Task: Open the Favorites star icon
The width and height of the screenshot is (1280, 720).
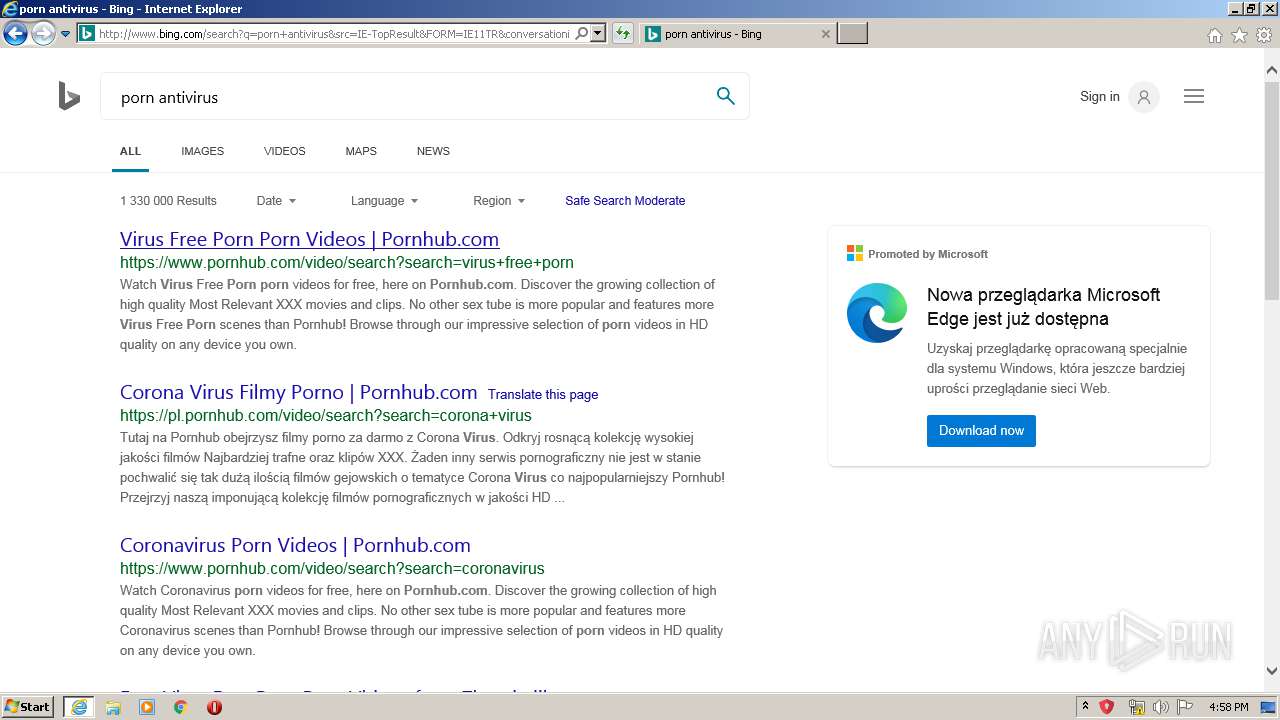Action: click(x=1239, y=35)
